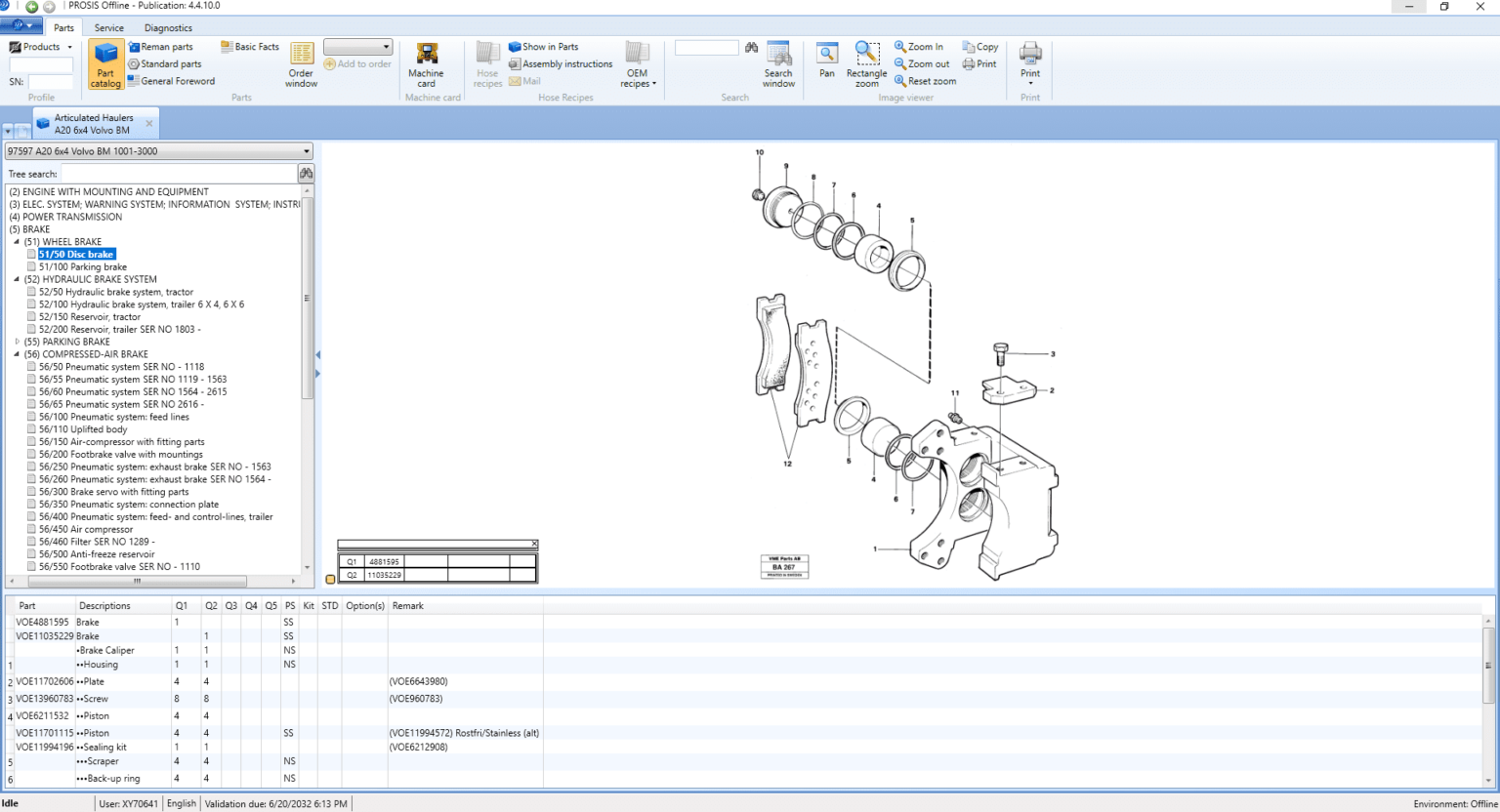Viewport: 1500px width, 812px height.
Task: Check the 51/100 Parking brake checkbox
Action: click(31, 266)
